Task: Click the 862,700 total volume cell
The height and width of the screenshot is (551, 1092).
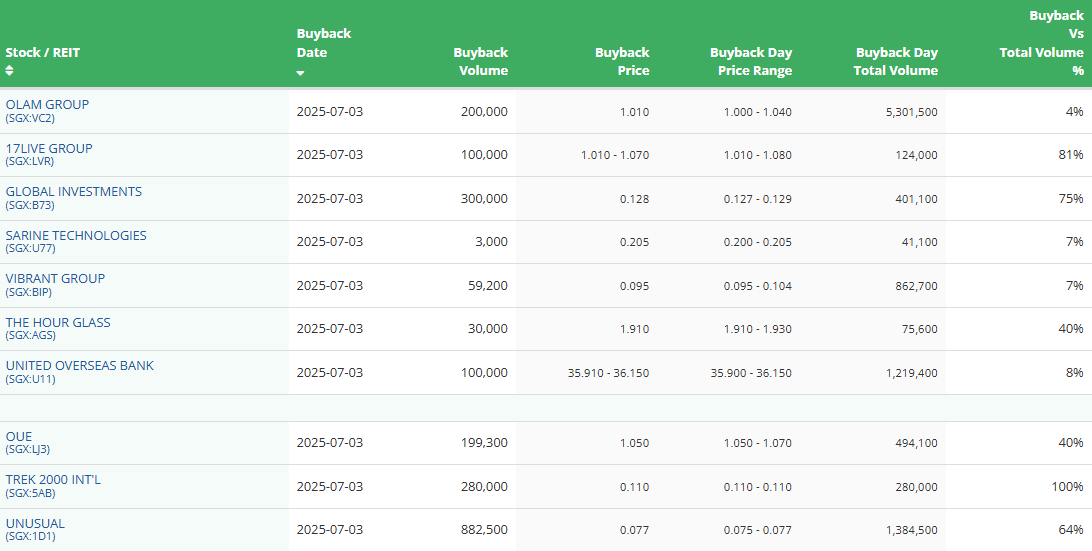Action: pos(916,286)
